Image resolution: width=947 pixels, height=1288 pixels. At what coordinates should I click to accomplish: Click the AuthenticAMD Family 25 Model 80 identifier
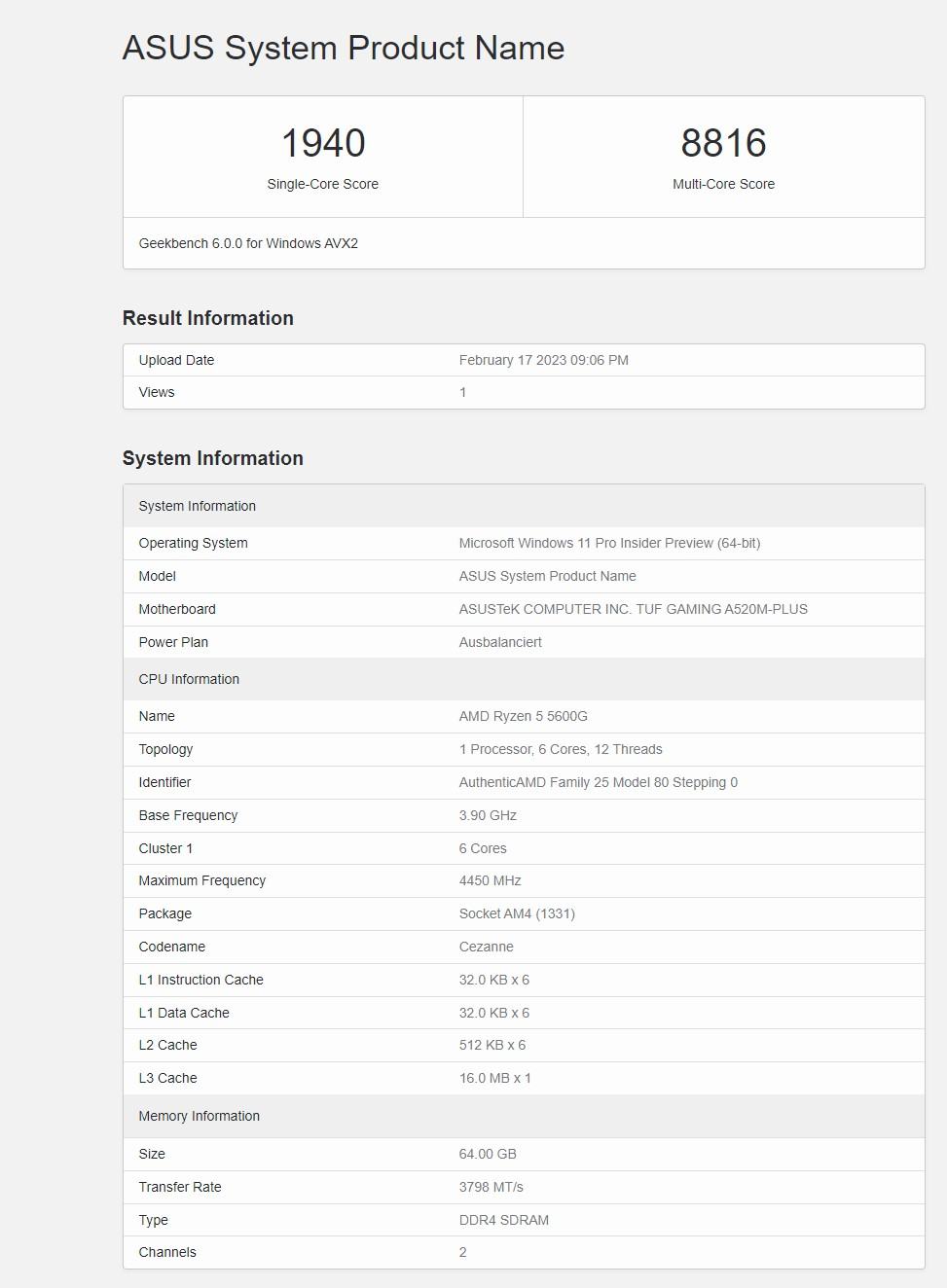598,782
